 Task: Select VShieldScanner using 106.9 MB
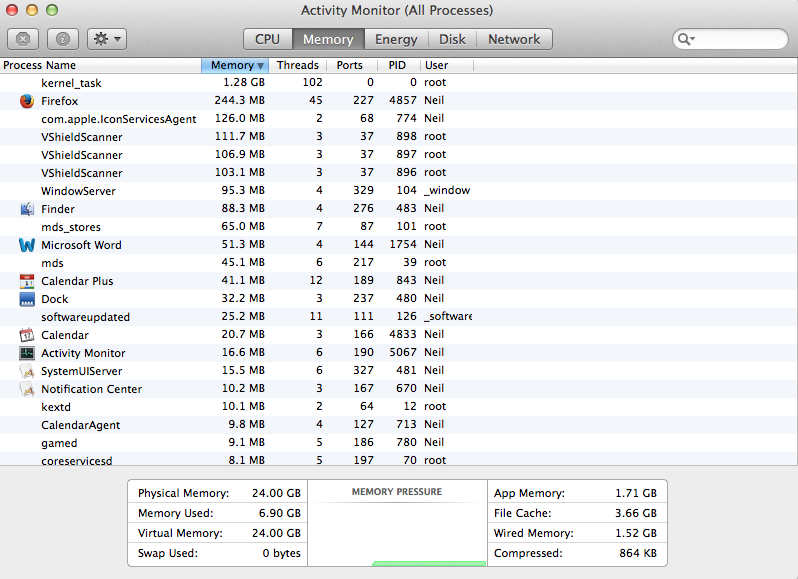tap(398, 155)
